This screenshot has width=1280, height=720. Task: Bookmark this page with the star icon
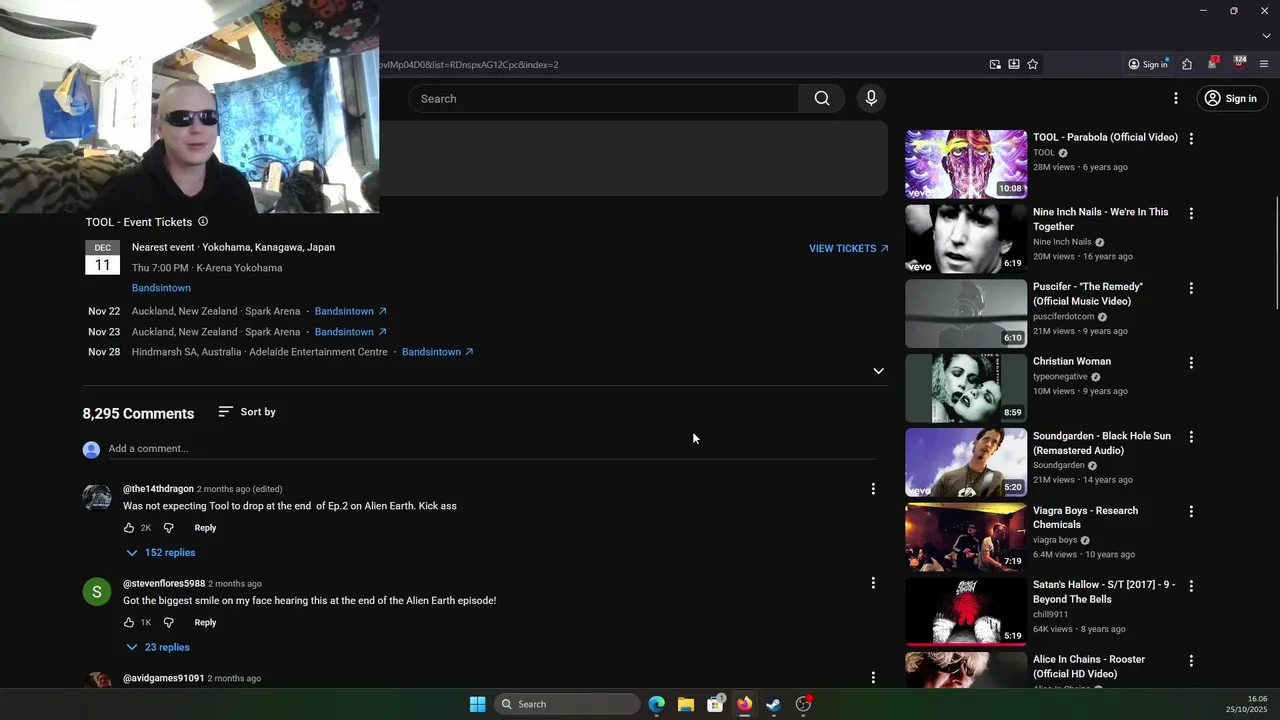[x=1033, y=64]
